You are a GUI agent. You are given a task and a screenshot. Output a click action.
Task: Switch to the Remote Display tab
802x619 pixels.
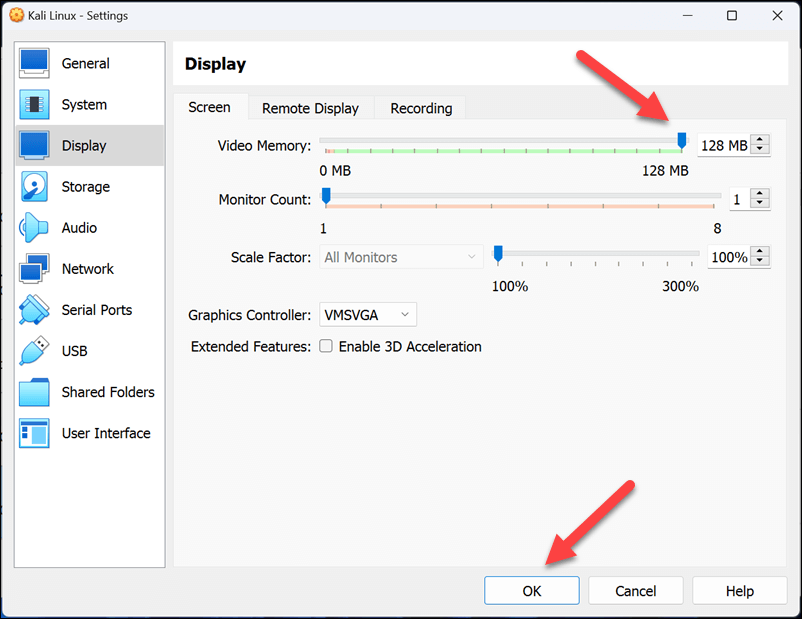pyautogui.click(x=310, y=108)
